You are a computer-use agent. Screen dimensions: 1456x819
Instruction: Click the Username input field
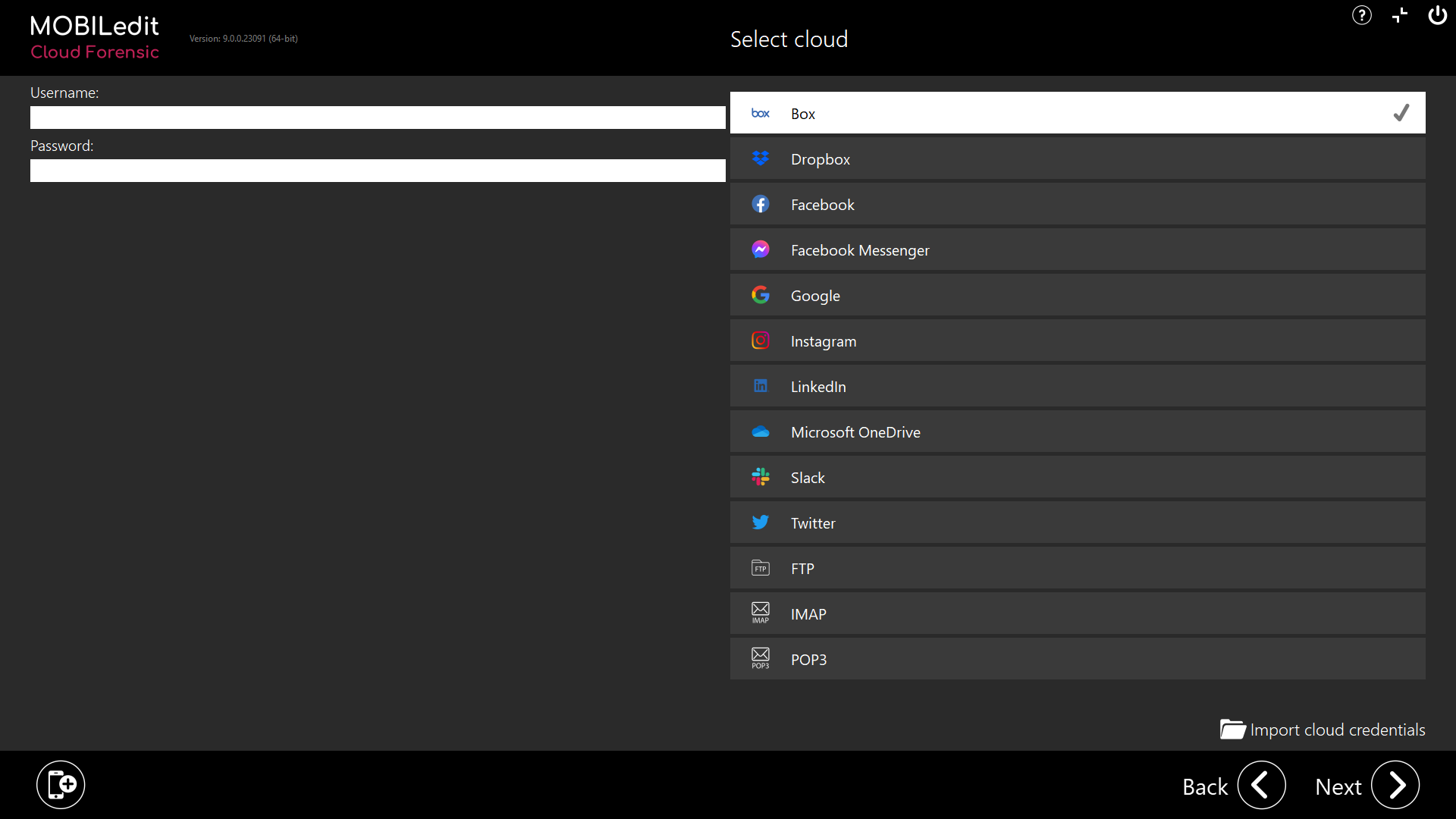pos(378,118)
